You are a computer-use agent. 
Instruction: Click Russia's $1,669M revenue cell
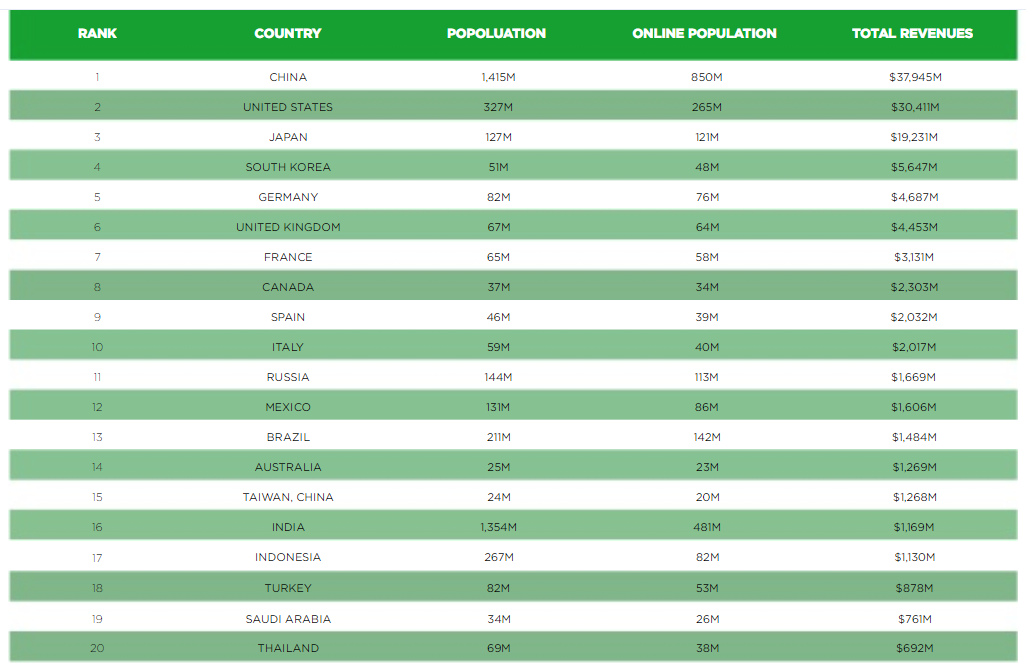tap(913, 378)
